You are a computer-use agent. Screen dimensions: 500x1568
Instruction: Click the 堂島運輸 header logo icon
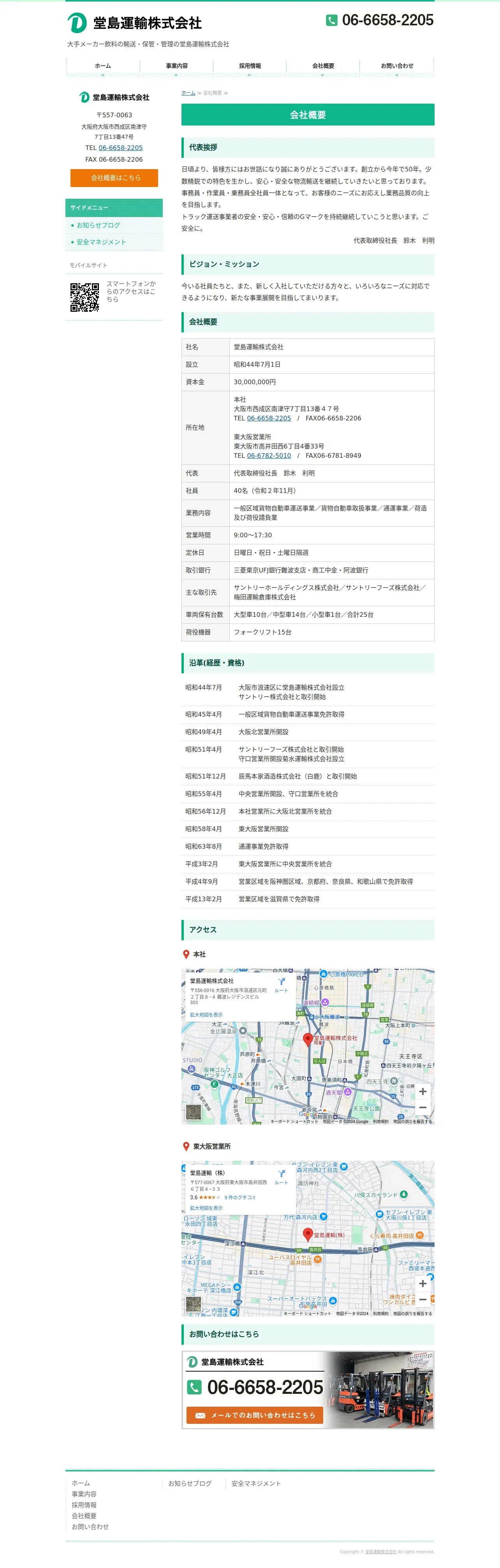click(77, 23)
